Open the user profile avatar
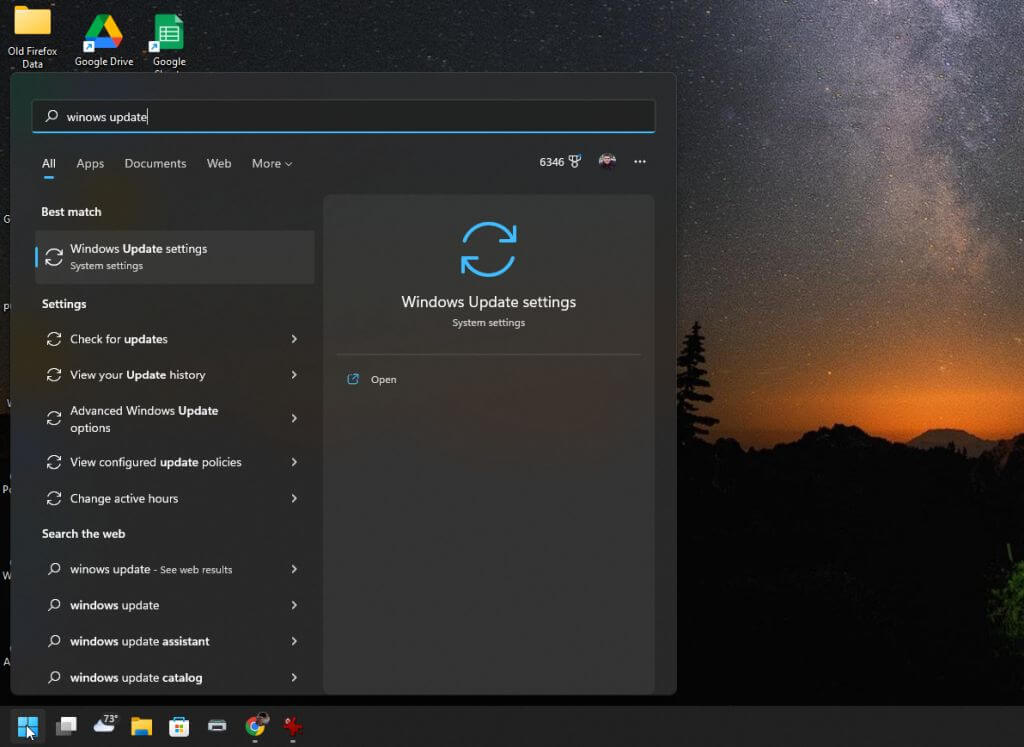Viewport: 1024px width, 747px height. [x=607, y=162]
